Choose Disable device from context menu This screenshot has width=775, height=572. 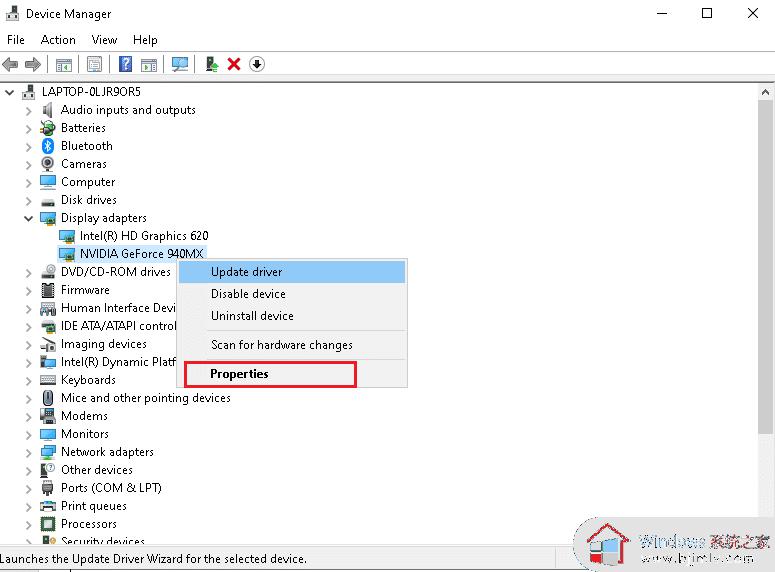coord(292,294)
